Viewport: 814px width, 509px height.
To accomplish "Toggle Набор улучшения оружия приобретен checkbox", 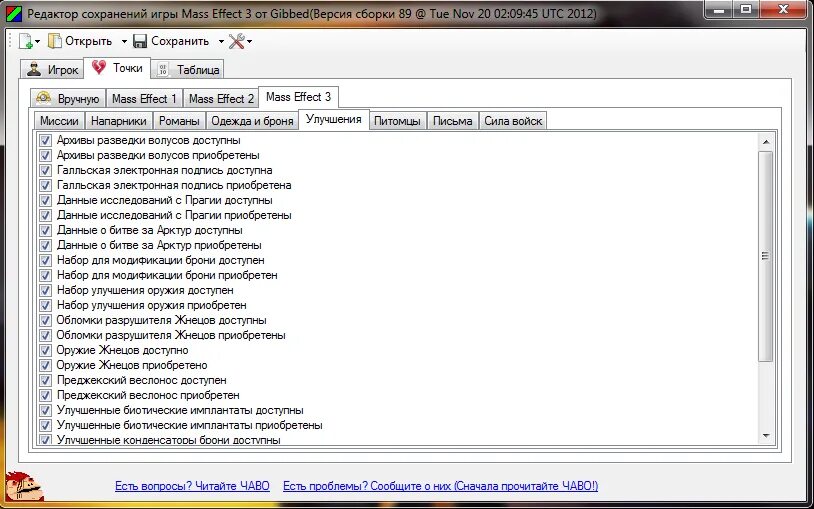I will 46,305.
